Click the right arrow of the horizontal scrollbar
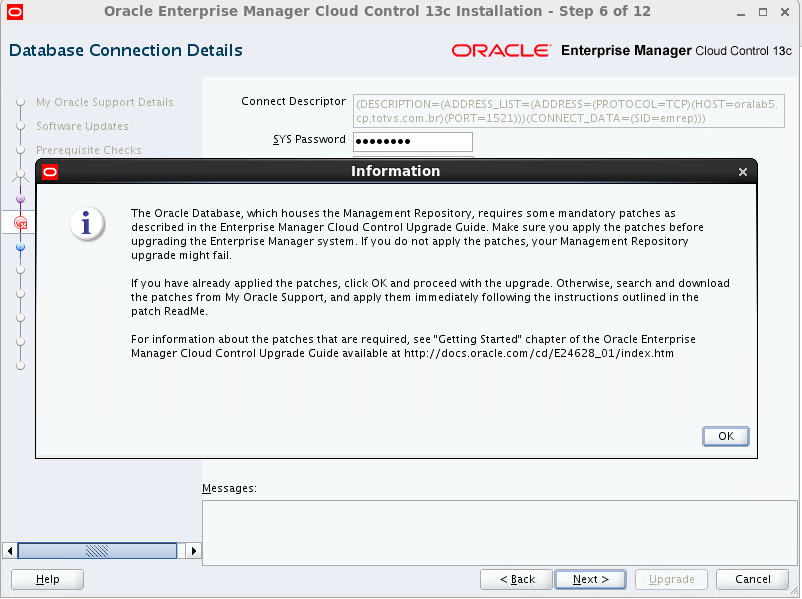The width and height of the screenshot is (802, 599). point(192,550)
